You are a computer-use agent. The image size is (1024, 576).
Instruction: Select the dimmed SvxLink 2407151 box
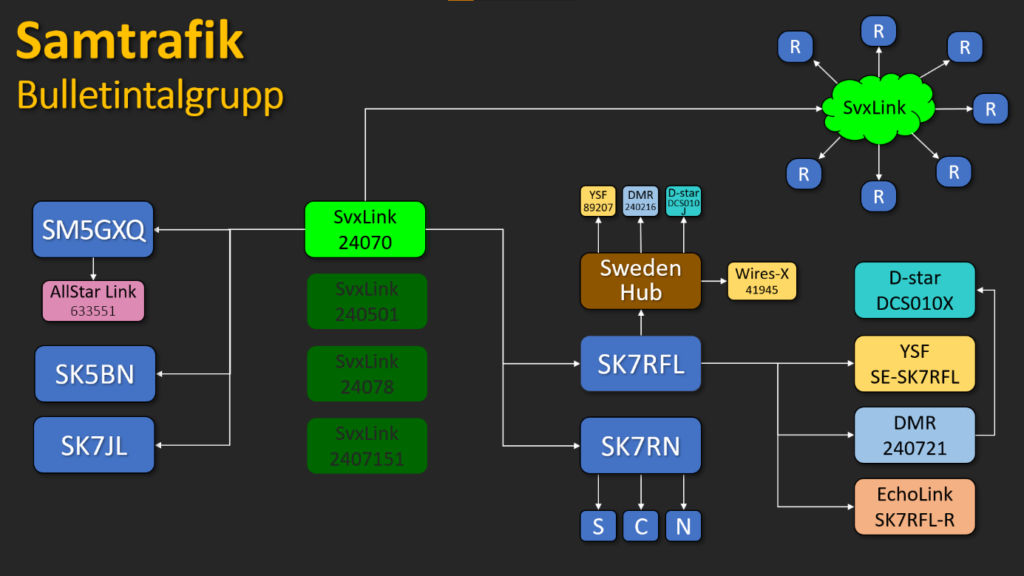coord(365,446)
